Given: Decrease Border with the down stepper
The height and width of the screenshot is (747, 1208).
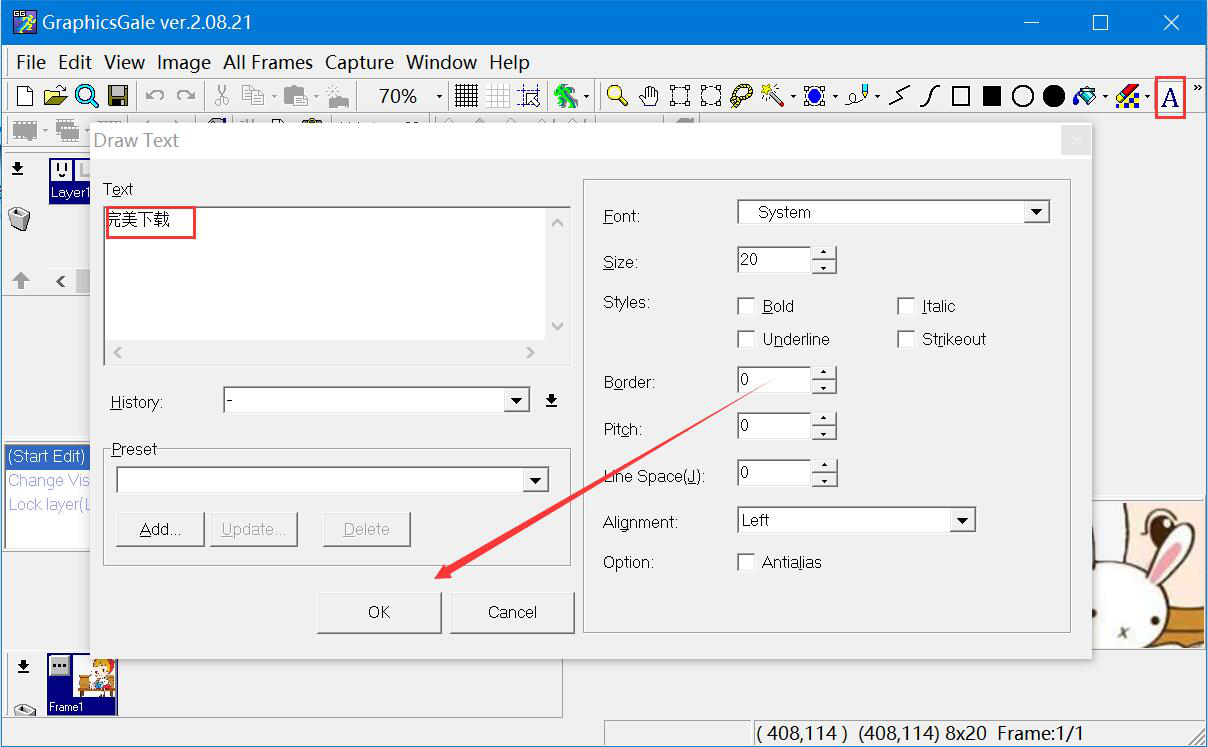Looking at the screenshot, I should coord(824,387).
